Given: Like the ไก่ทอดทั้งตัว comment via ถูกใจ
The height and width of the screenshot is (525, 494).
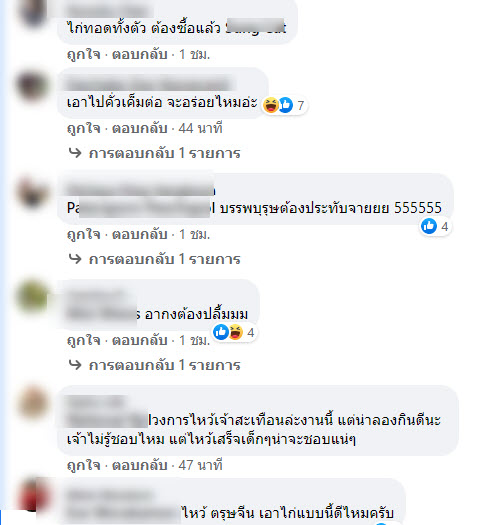Looking at the screenshot, I should (84, 54).
